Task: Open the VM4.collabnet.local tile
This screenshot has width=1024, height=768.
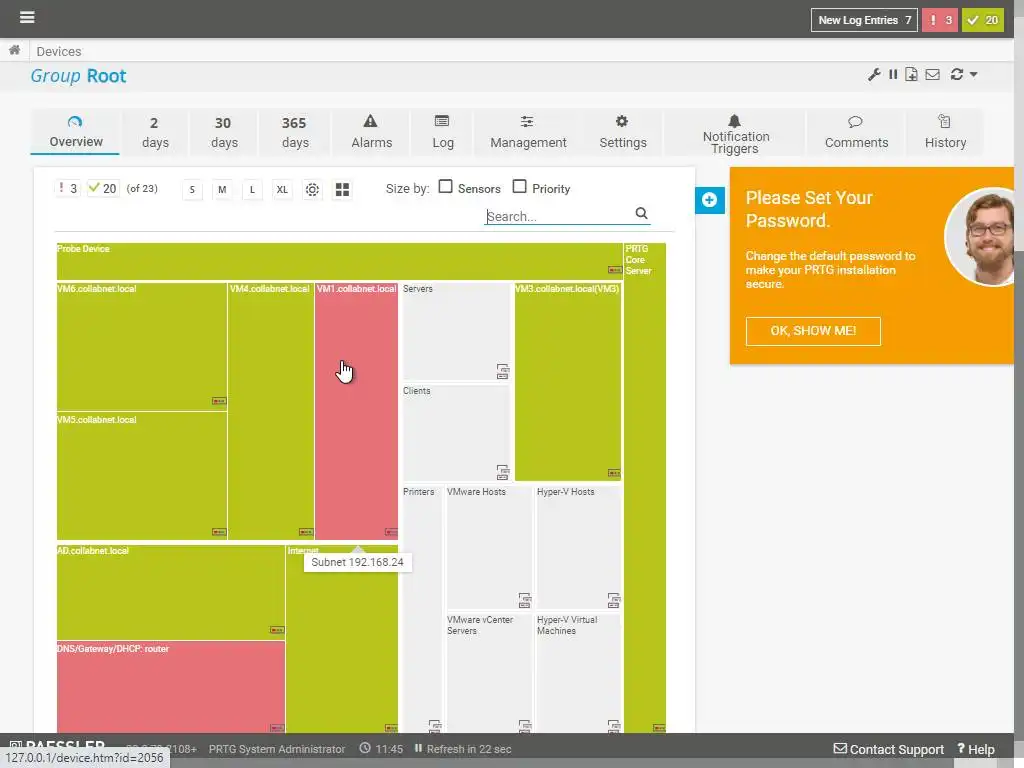Action: [x=271, y=411]
